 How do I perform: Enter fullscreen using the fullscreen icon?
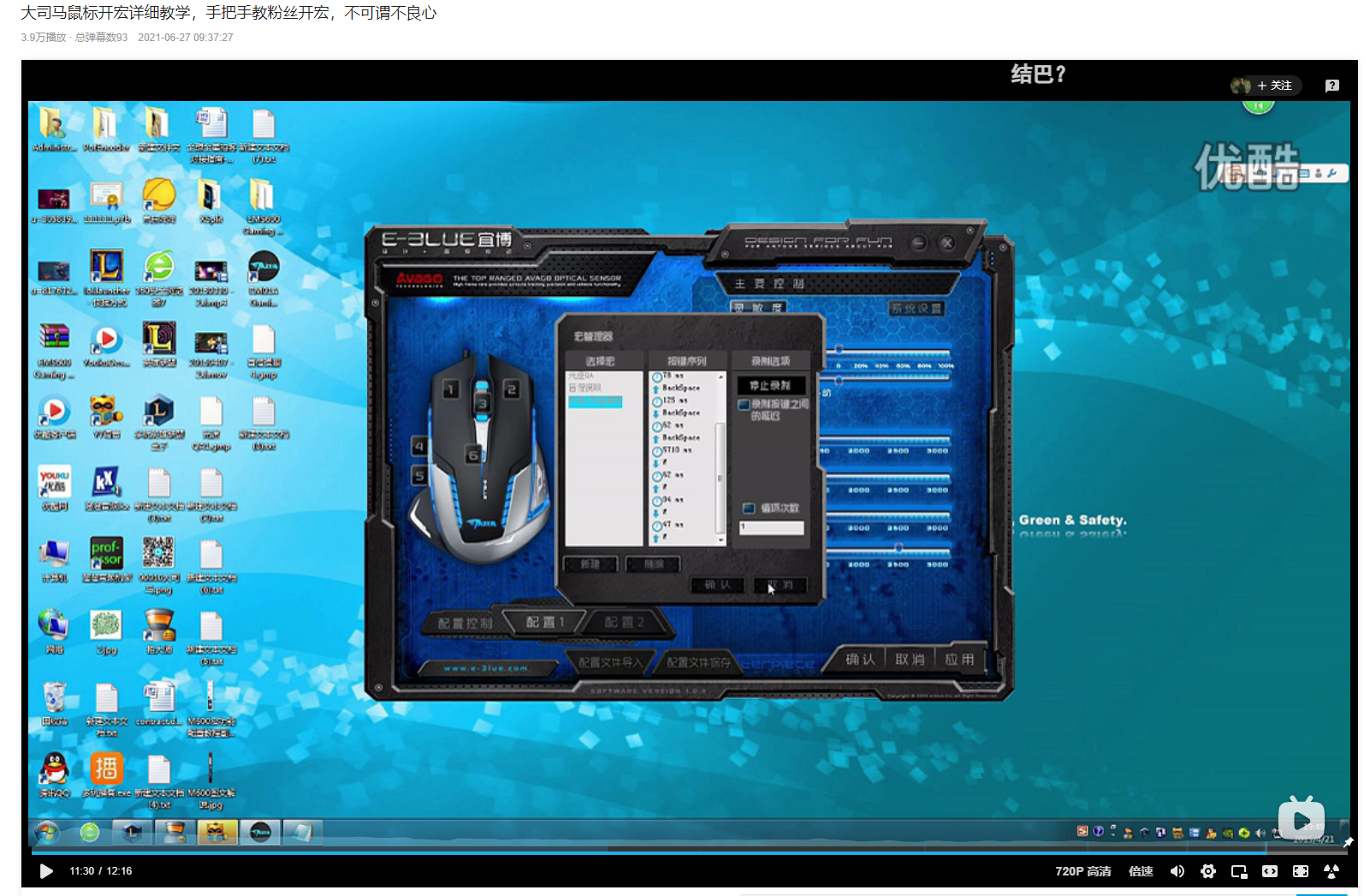pos(1300,871)
